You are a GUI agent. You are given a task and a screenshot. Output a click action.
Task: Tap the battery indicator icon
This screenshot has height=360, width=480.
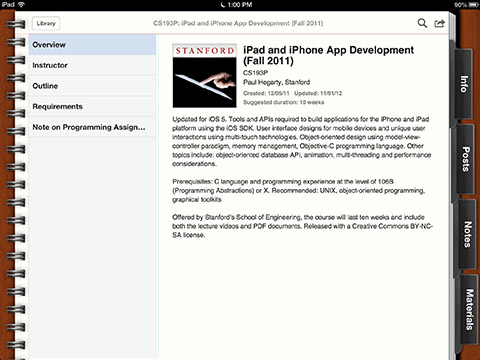pos(473,5)
